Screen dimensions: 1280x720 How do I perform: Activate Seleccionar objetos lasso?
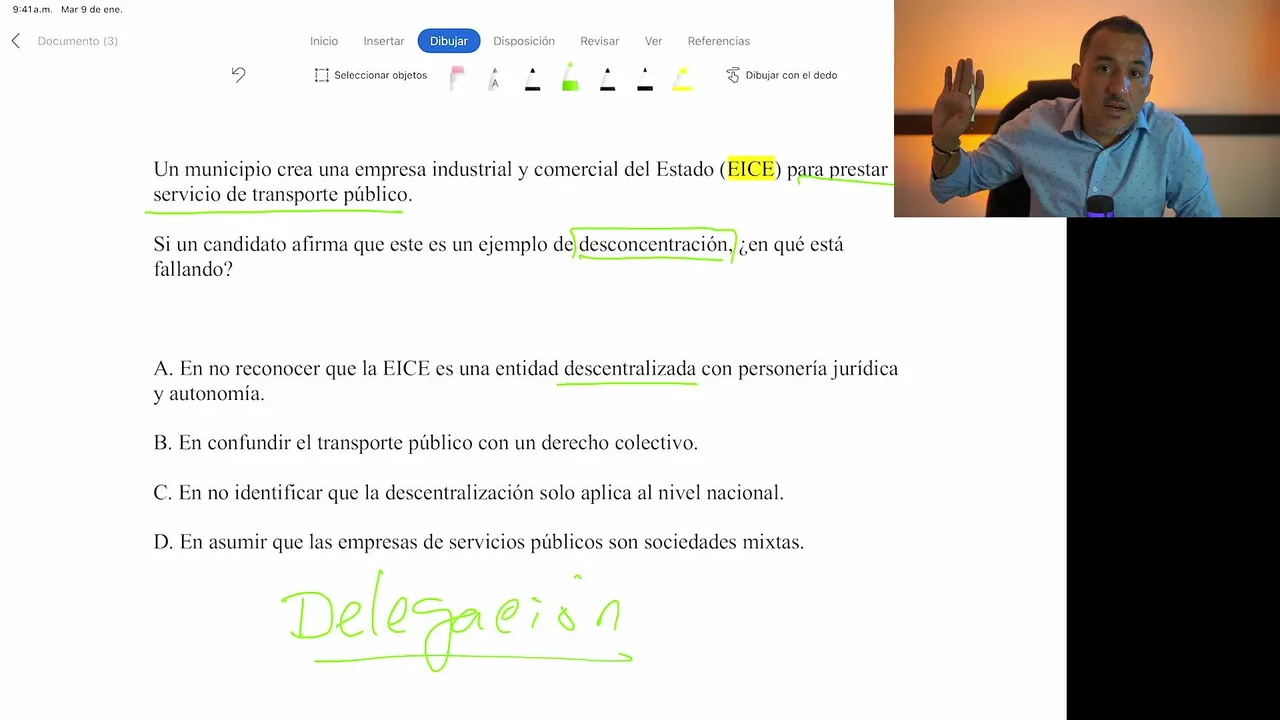pyautogui.click(x=370, y=75)
